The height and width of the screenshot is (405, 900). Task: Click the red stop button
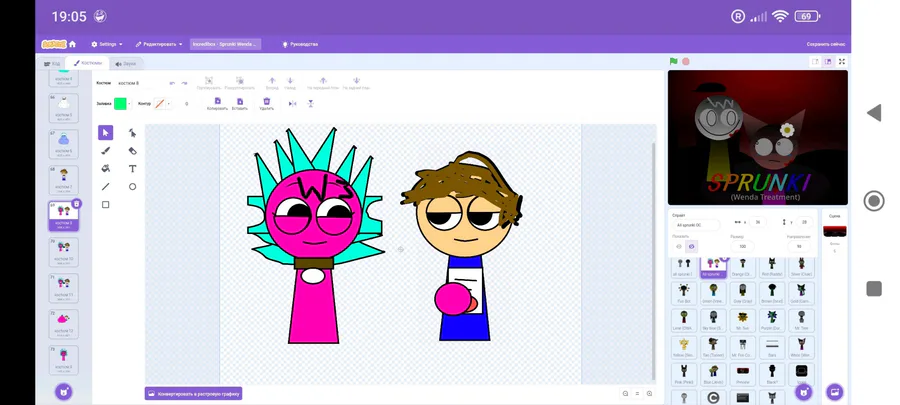(x=686, y=61)
